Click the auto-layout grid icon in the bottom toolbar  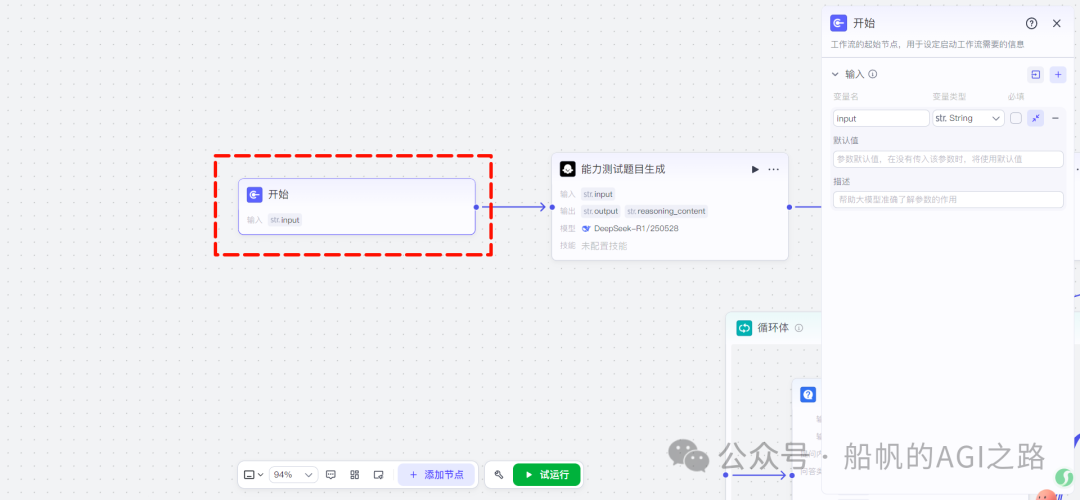coord(355,475)
